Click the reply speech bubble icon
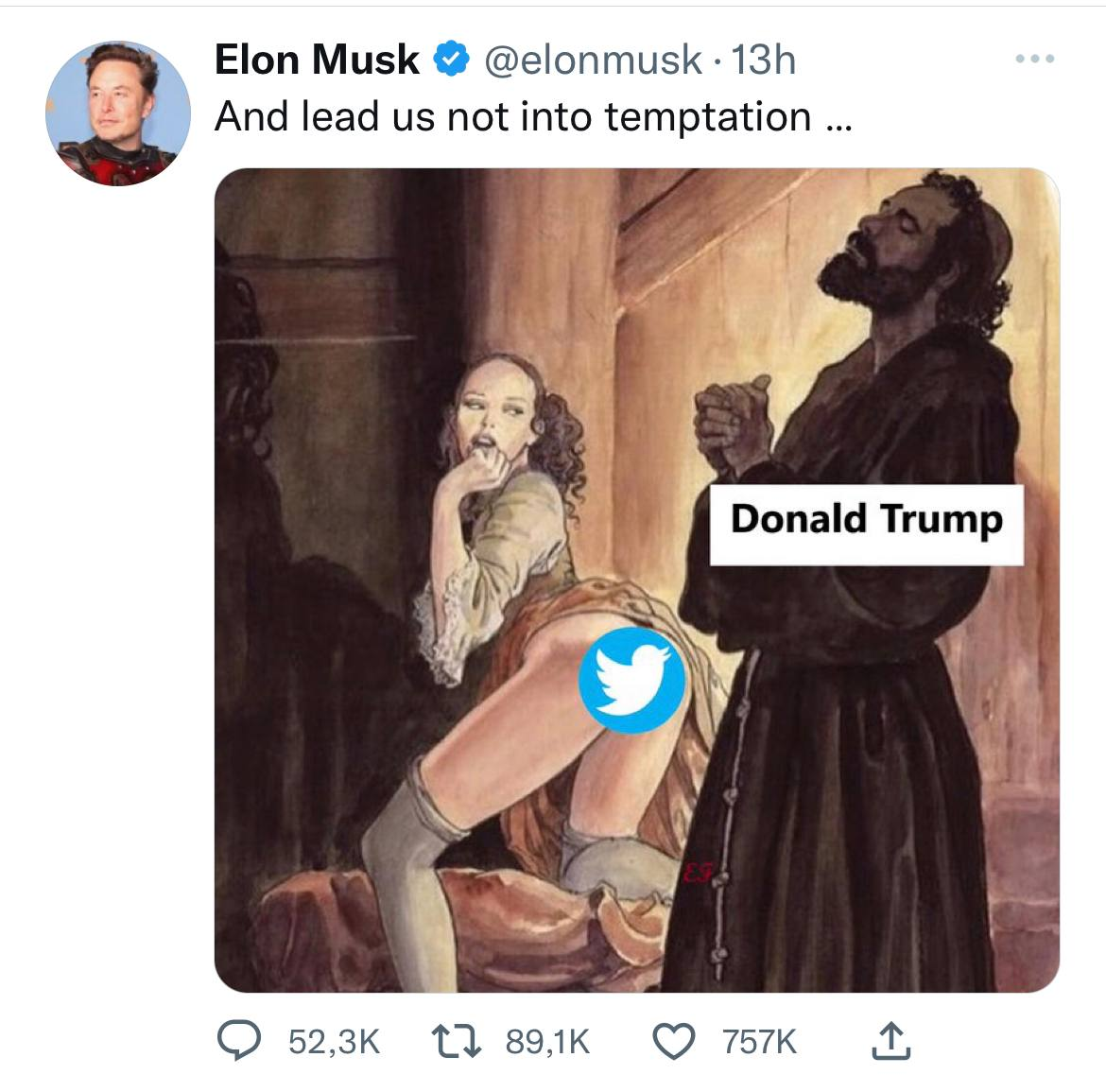The image size is (1106, 1092). point(238,1041)
